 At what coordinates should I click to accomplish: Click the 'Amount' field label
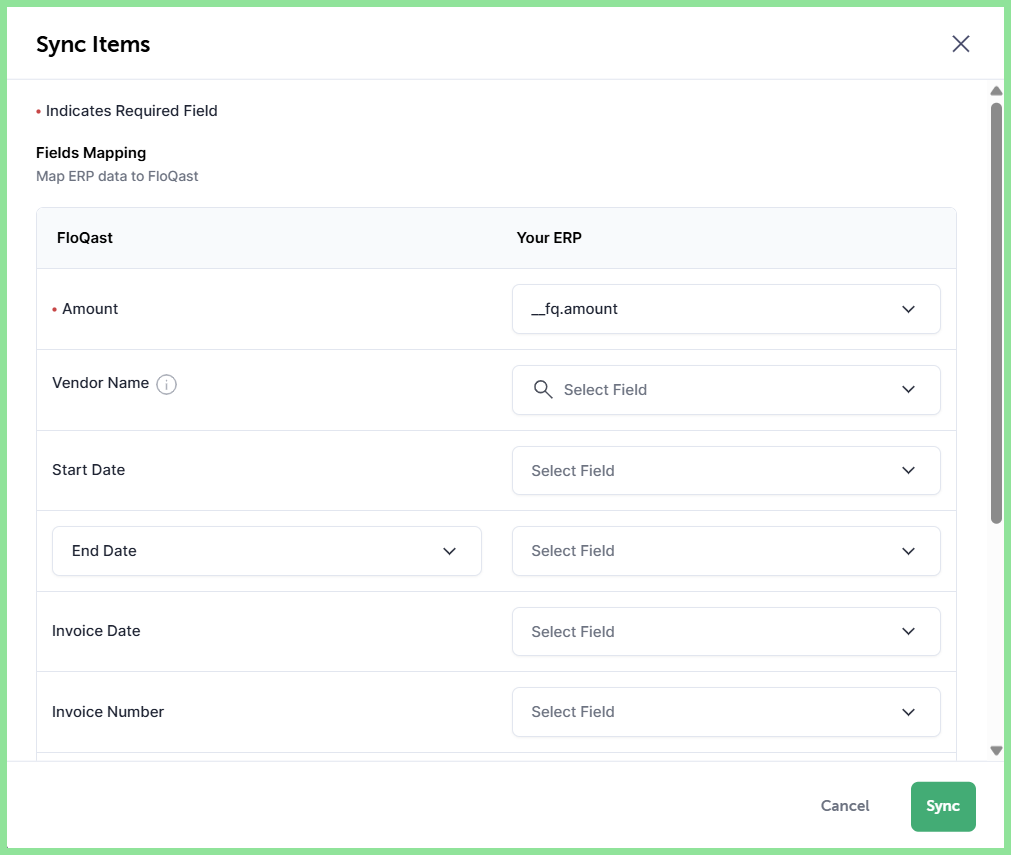click(x=90, y=309)
